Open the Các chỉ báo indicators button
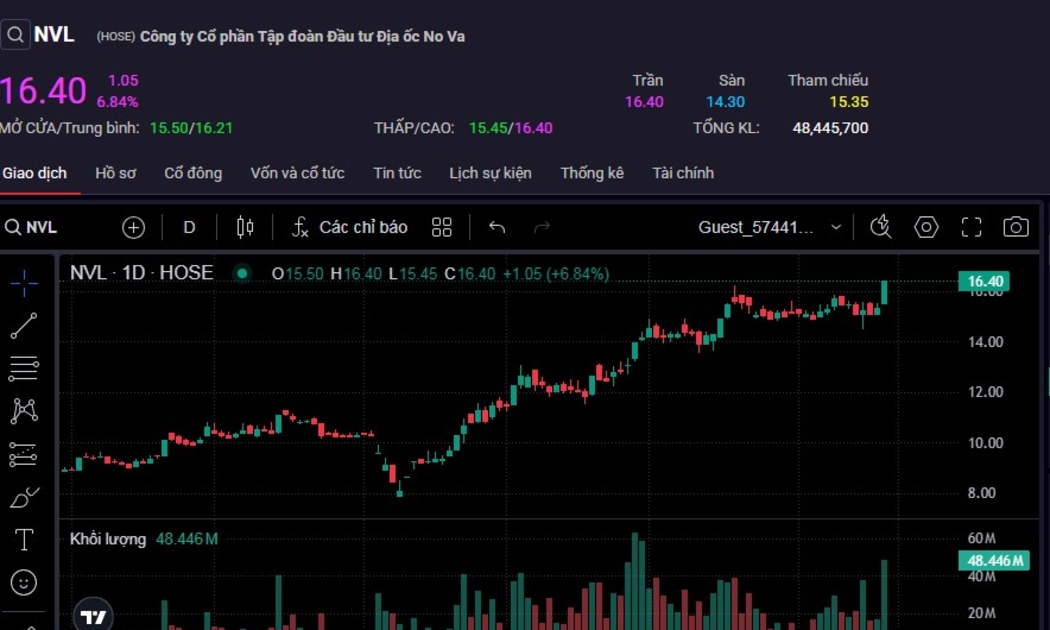This screenshot has height=630, width=1050. click(x=350, y=227)
